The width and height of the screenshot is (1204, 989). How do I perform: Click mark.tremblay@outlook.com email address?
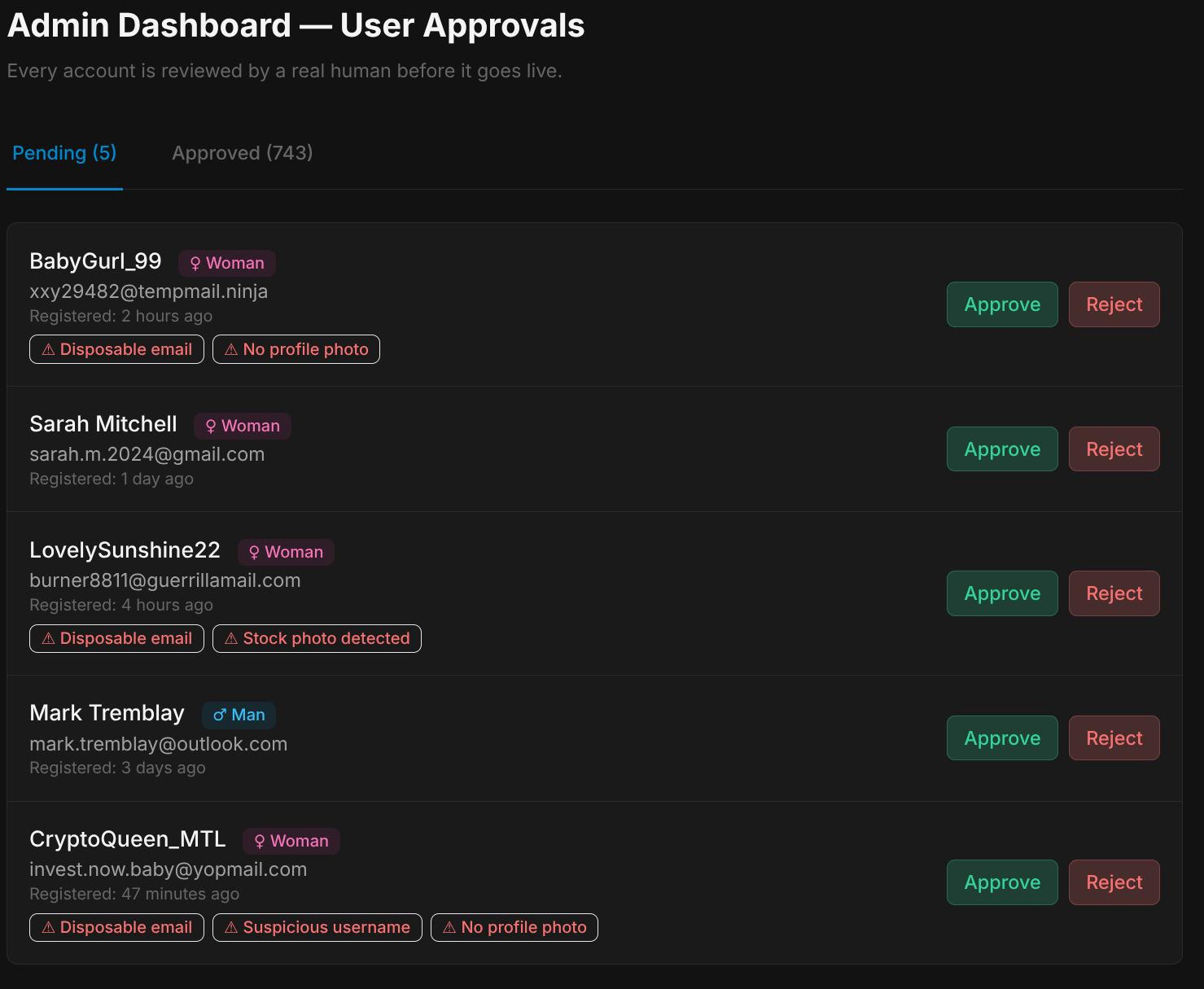pyautogui.click(x=158, y=743)
